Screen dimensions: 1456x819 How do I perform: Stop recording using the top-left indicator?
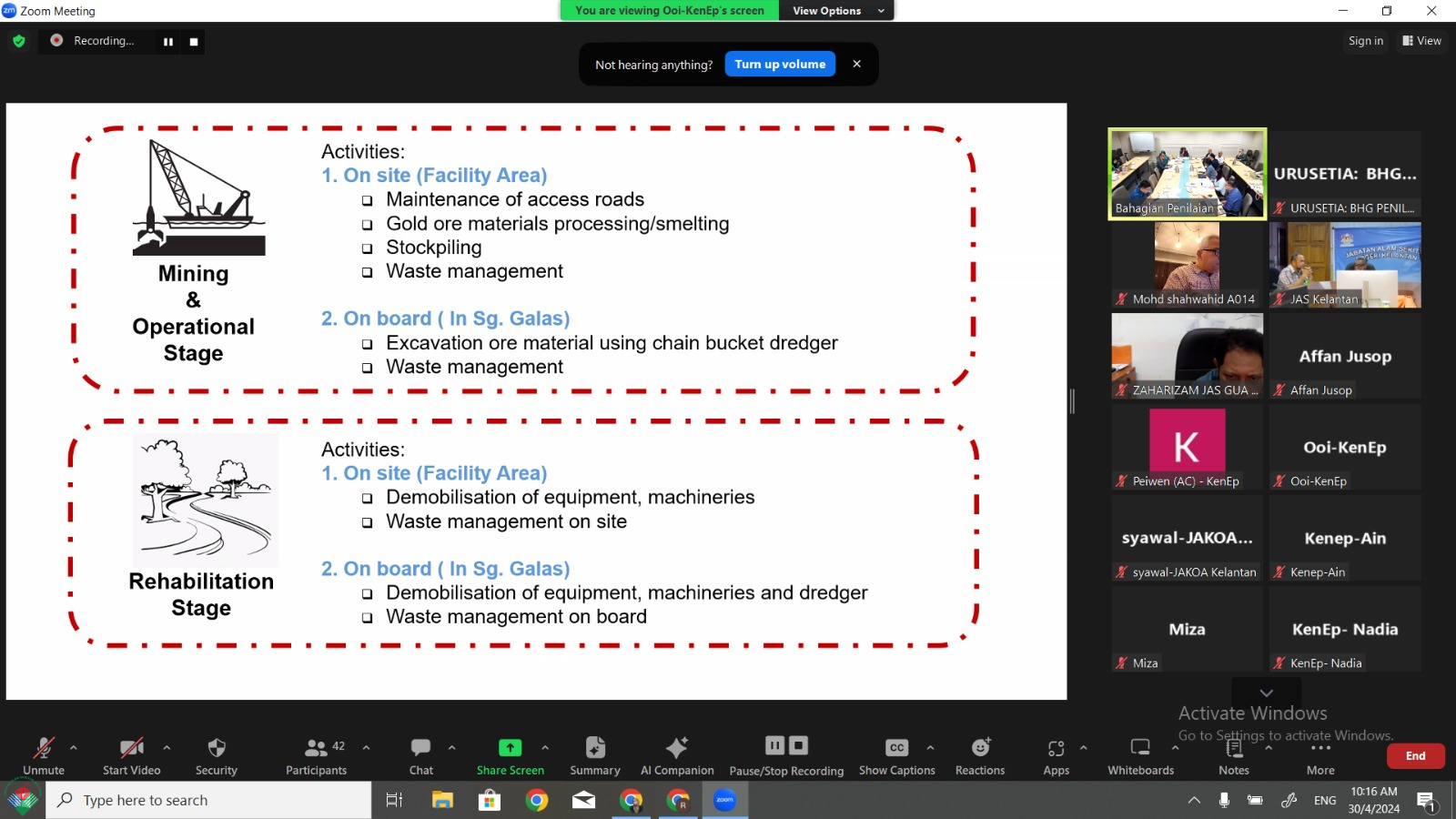pyautogui.click(x=194, y=42)
